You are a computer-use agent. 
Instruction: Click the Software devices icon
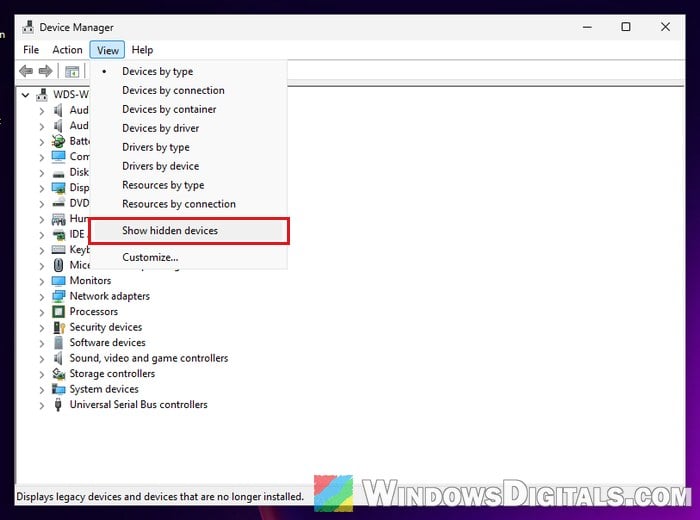(58, 343)
